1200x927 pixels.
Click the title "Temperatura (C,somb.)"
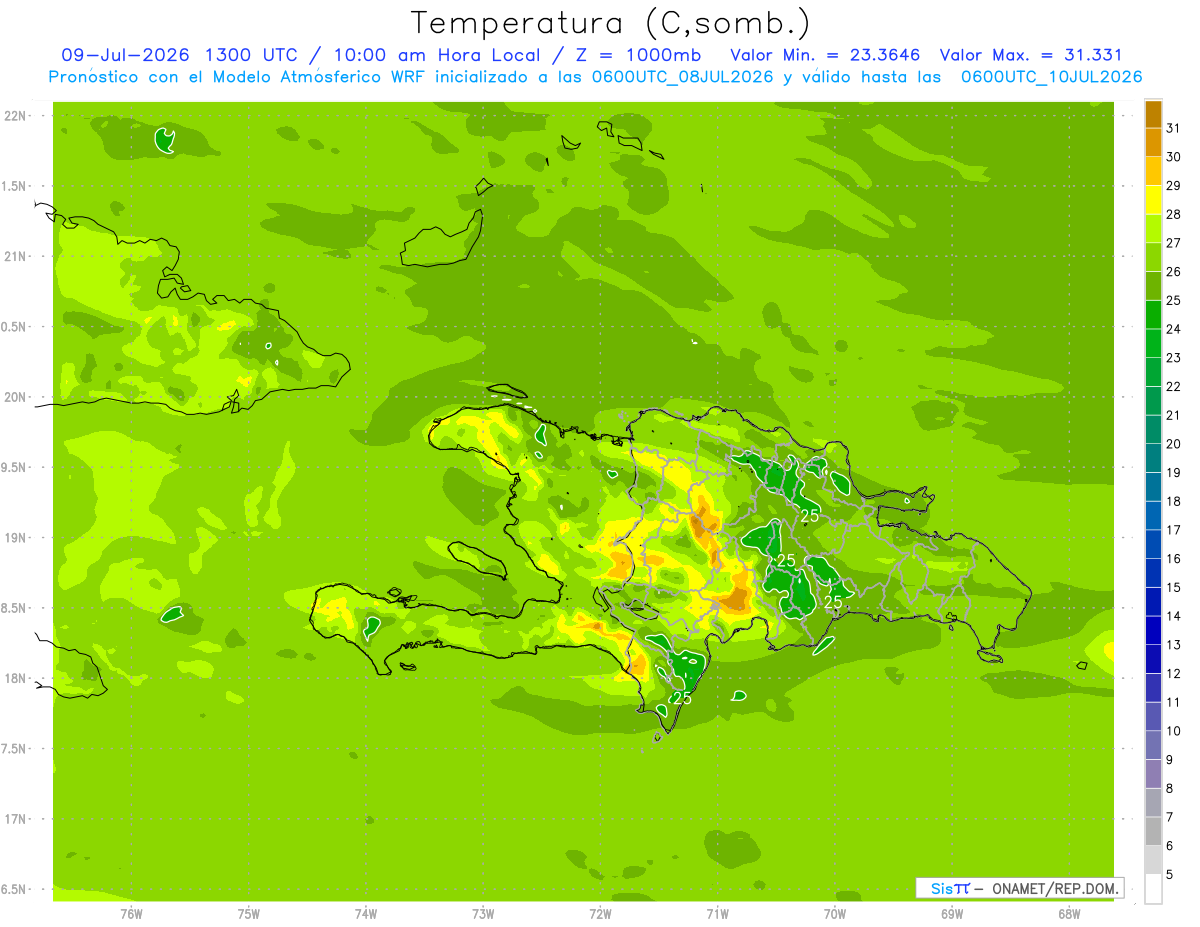tap(610, 23)
